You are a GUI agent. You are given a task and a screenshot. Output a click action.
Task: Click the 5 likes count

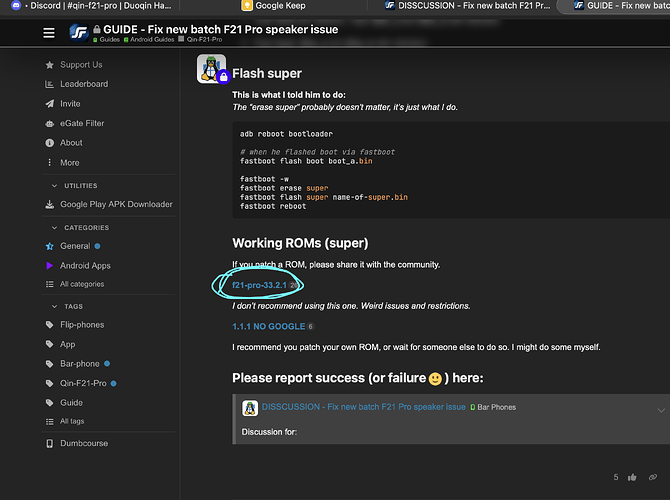pyautogui.click(x=616, y=477)
